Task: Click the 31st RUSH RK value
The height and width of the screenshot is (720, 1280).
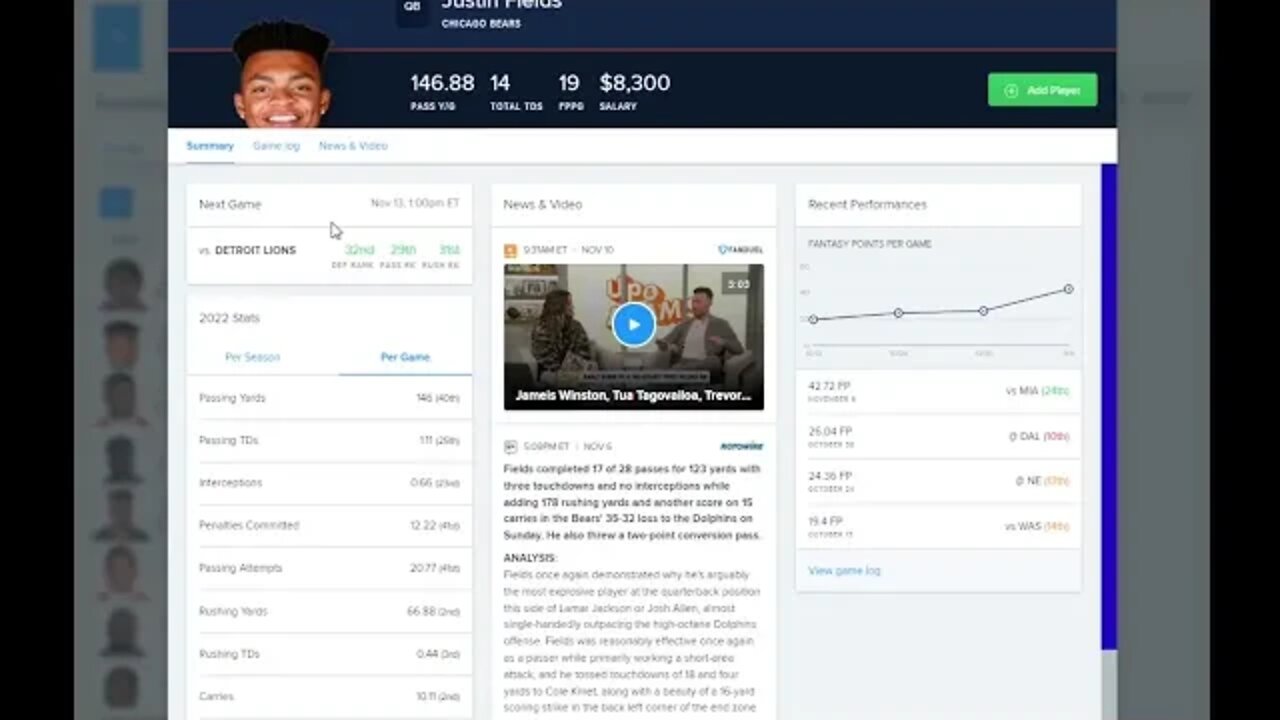Action: coord(448,250)
